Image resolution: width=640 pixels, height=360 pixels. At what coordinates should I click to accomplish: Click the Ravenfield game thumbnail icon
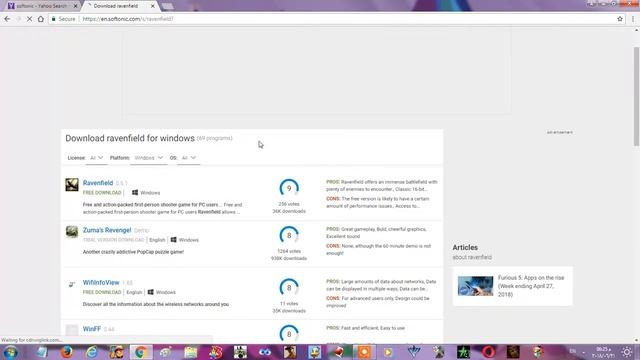tap(72, 184)
